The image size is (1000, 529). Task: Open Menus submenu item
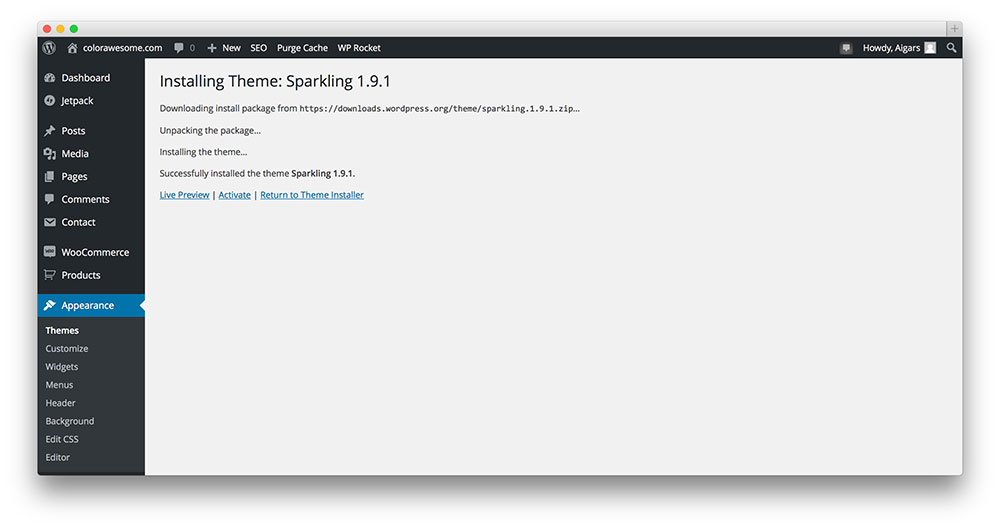pyautogui.click(x=59, y=385)
